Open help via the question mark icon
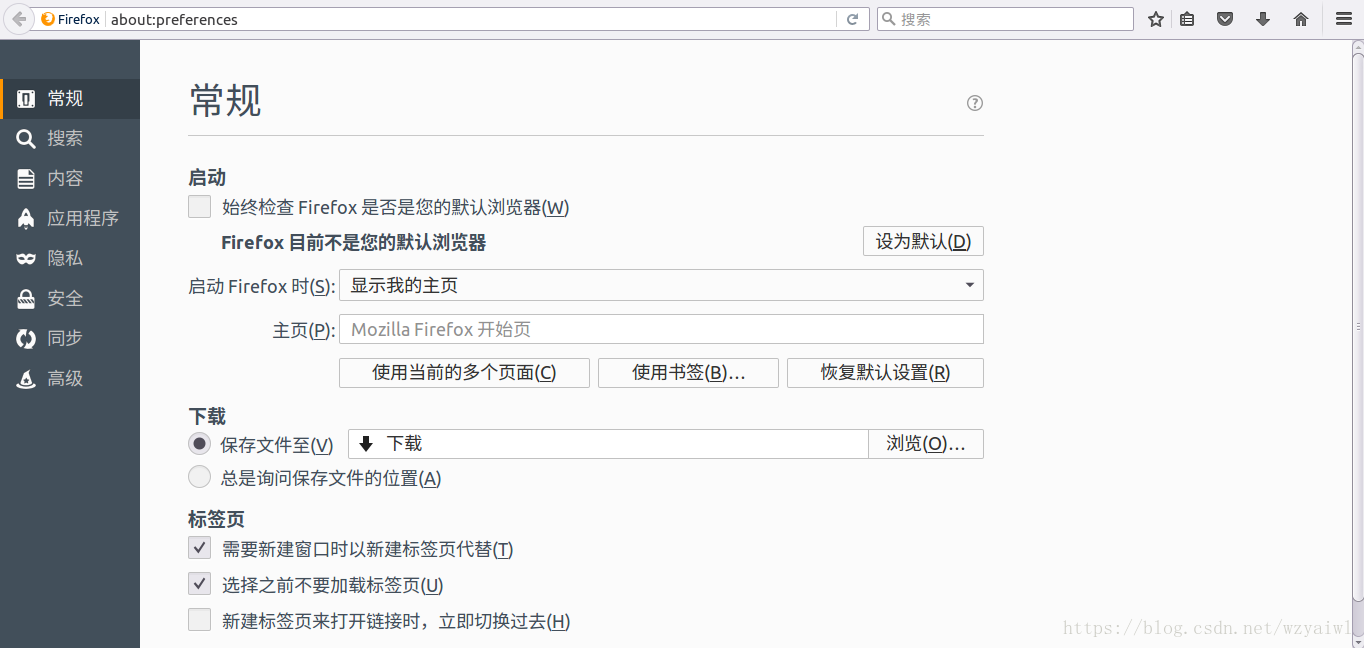Viewport: 1364px width, 648px height. (975, 103)
